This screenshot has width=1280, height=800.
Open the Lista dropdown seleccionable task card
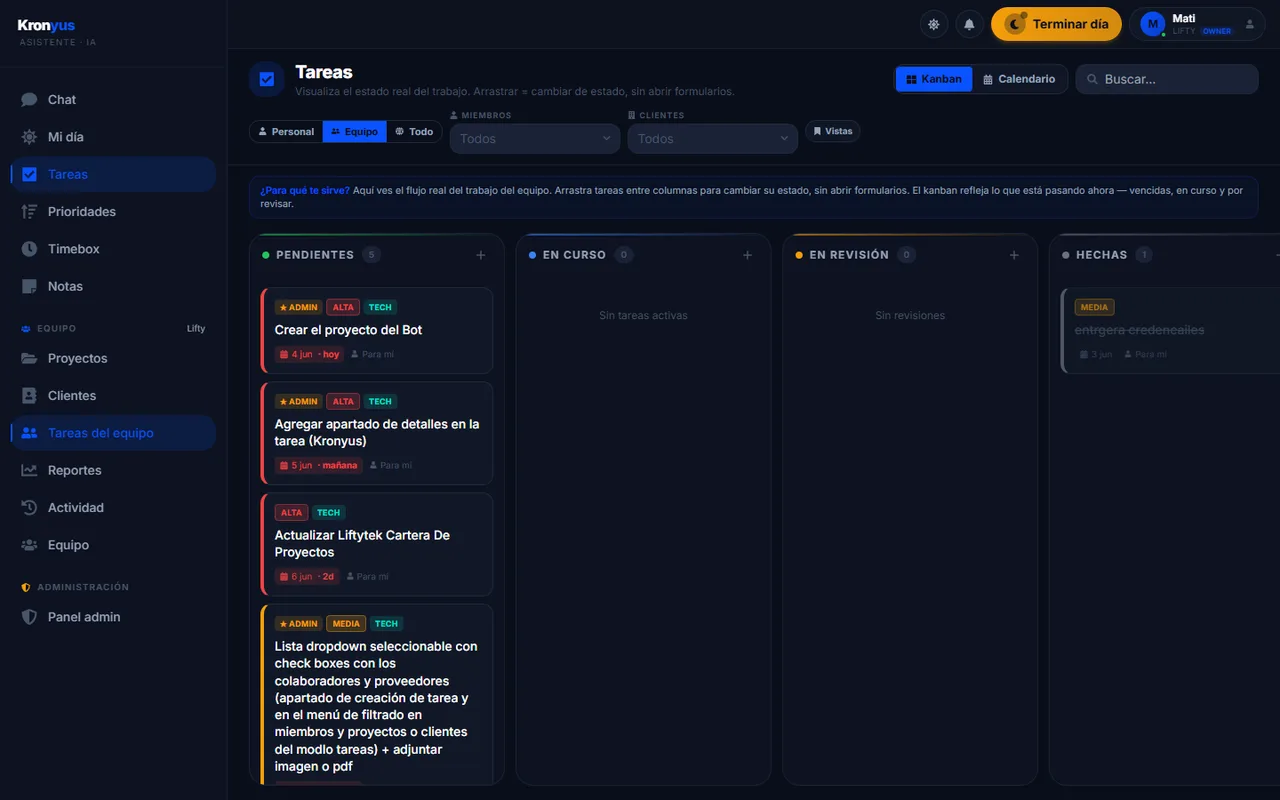pos(377,695)
